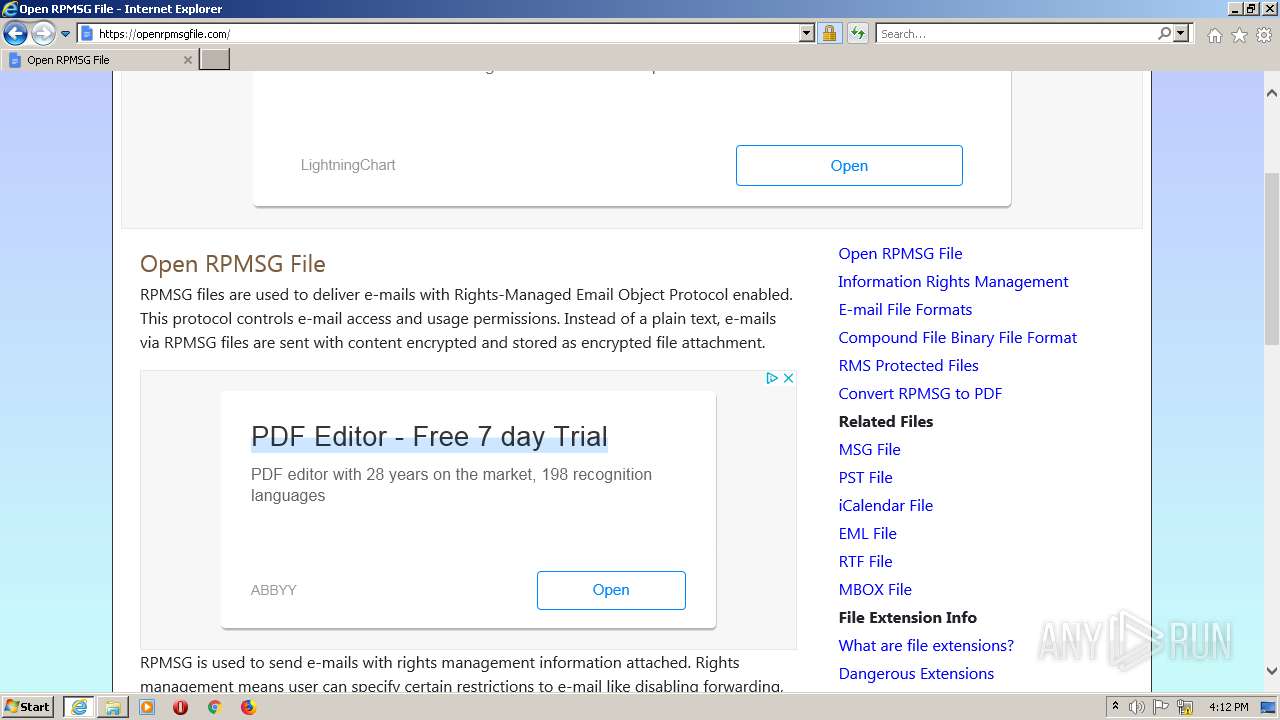Image resolution: width=1280 pixels, height=720 pixels.
Task: Launch Chrome from the taskbar
Action: [x=214, y=707]
